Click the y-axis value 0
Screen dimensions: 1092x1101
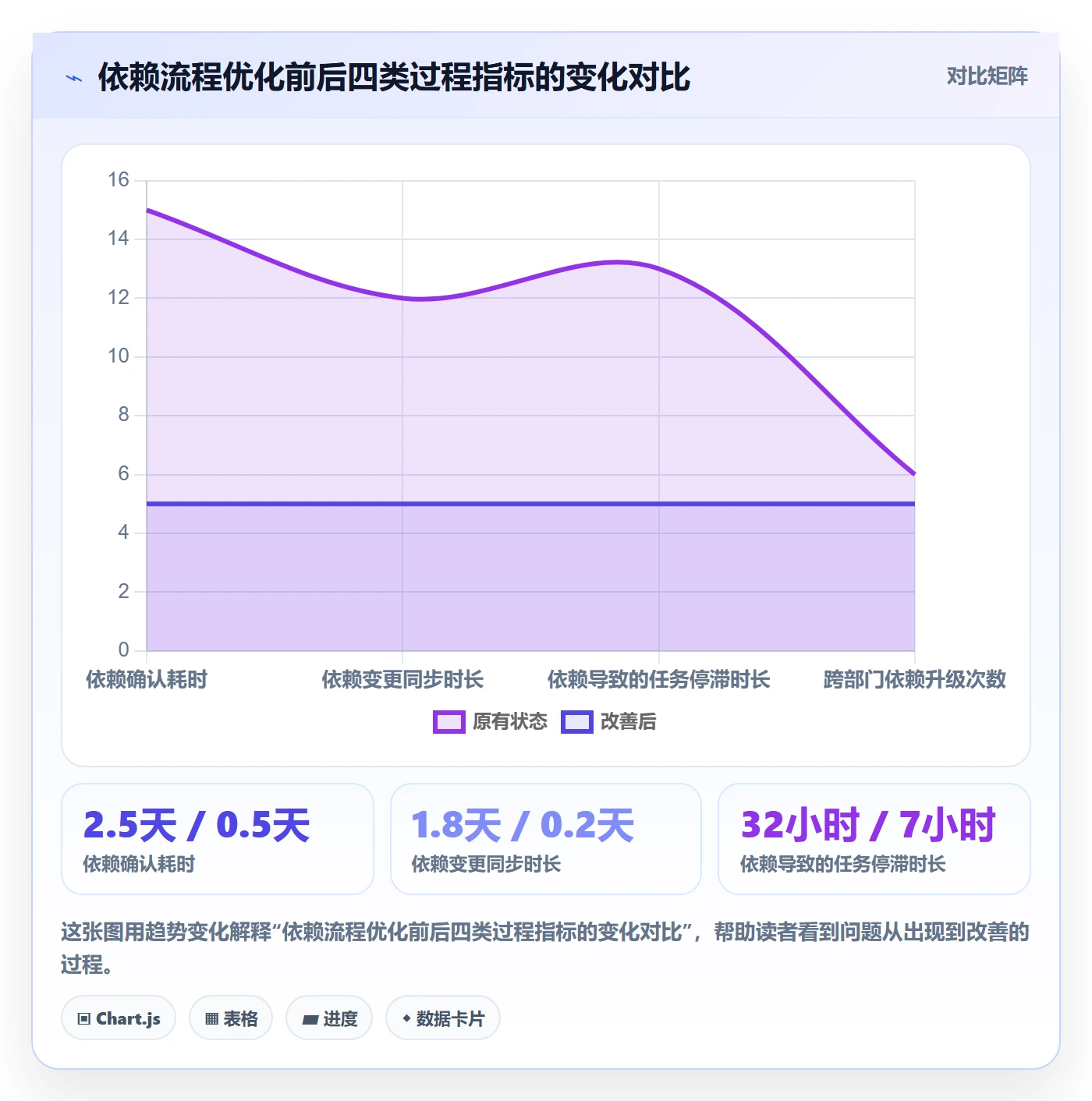[x=124, y=650]
